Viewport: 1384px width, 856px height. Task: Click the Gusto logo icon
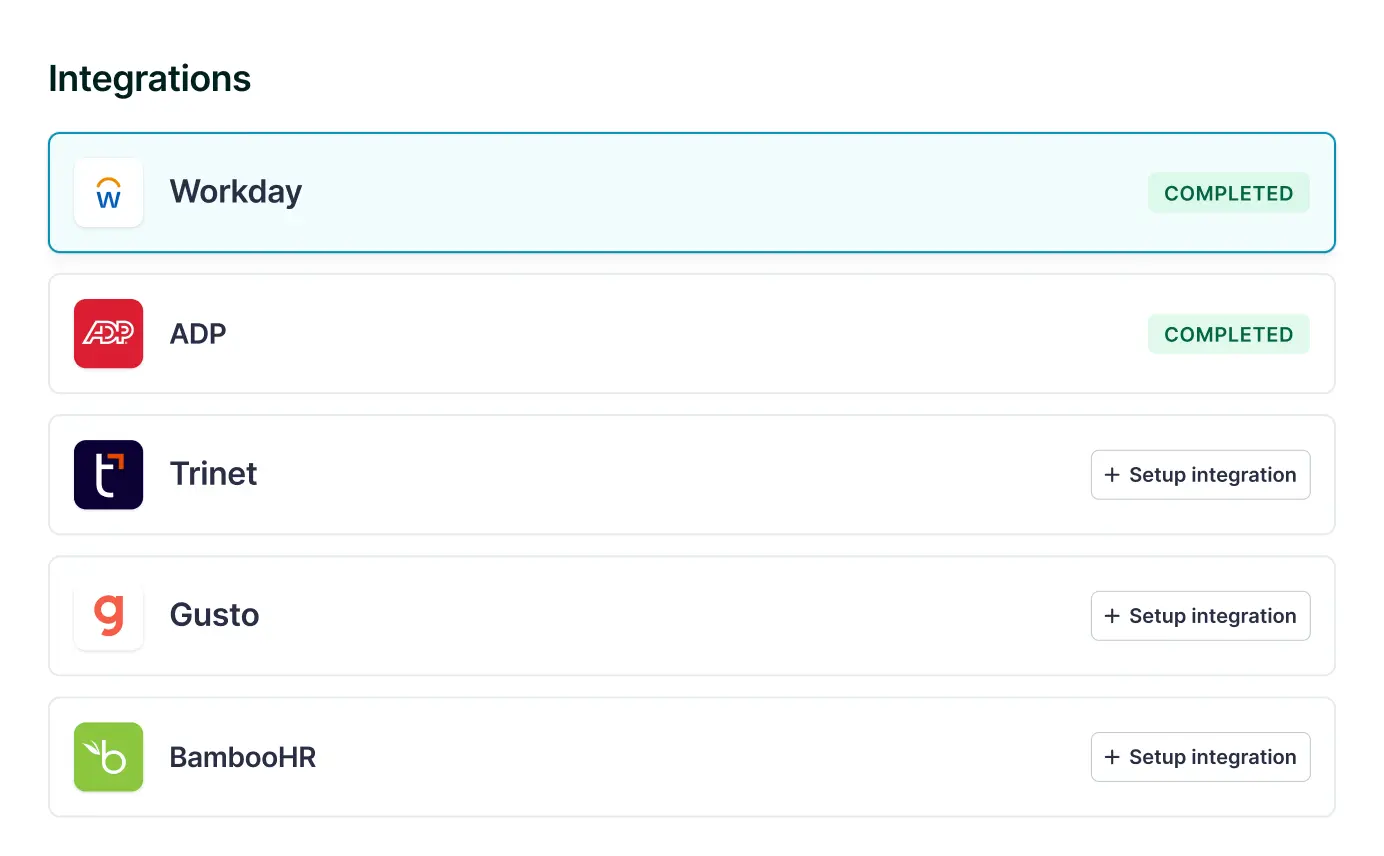tap(108, 616)
